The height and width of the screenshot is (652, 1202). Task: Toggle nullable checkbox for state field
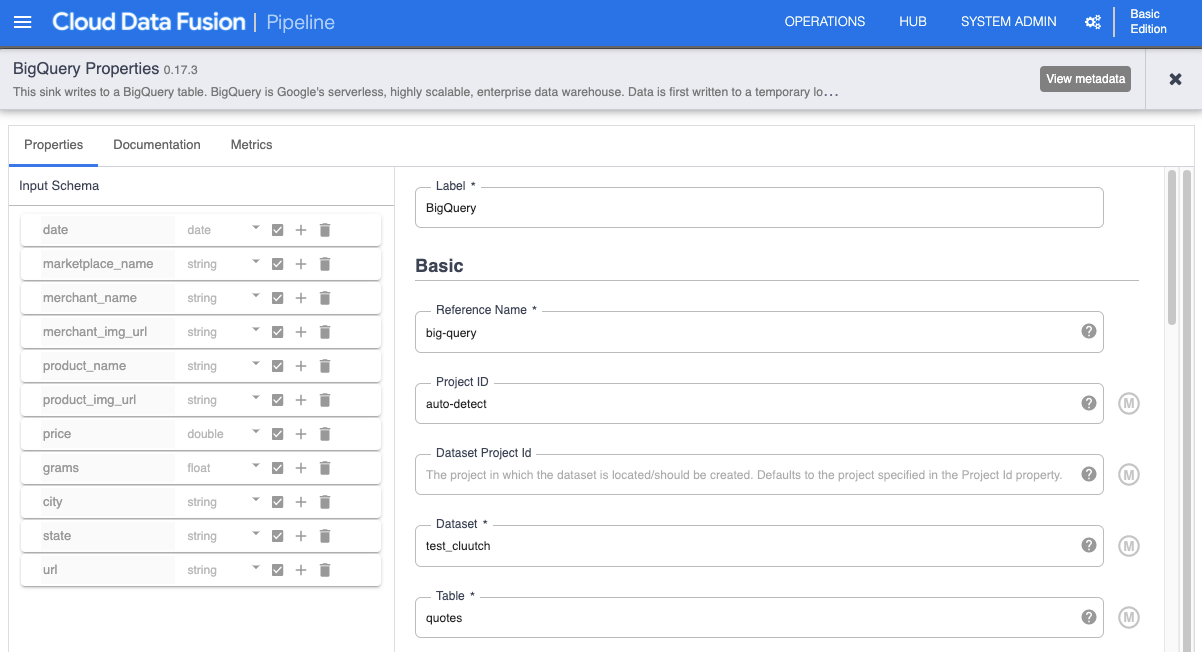pyautogui.click(x=278, y=536)
